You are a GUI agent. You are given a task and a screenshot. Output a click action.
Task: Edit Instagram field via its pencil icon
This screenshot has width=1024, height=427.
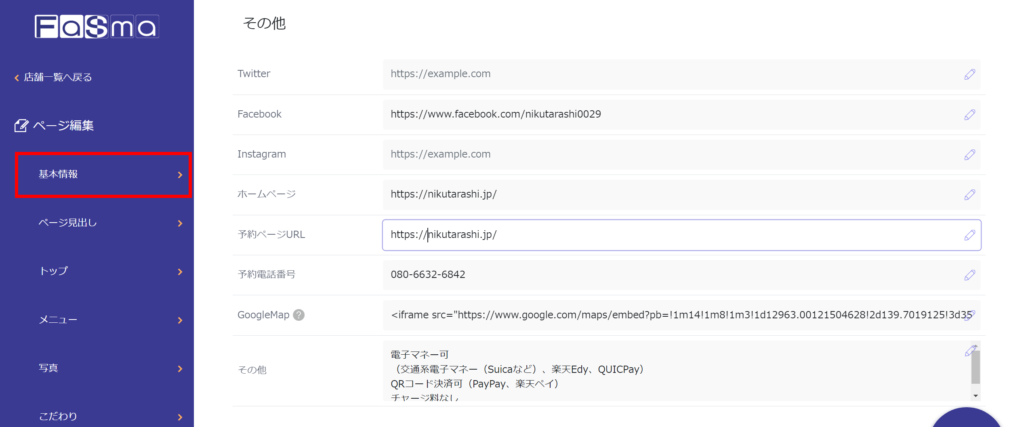click(969, 155)
